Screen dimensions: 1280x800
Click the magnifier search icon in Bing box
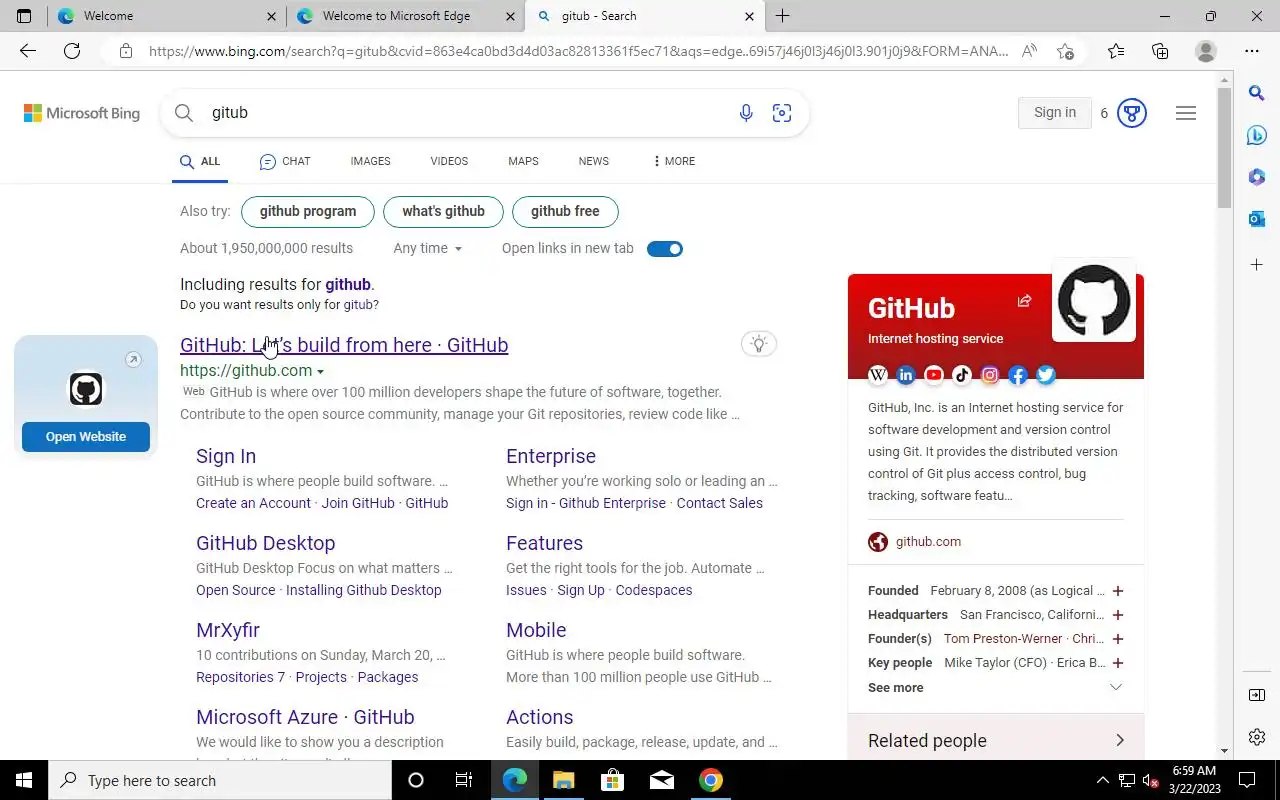[x=184, y=113]
